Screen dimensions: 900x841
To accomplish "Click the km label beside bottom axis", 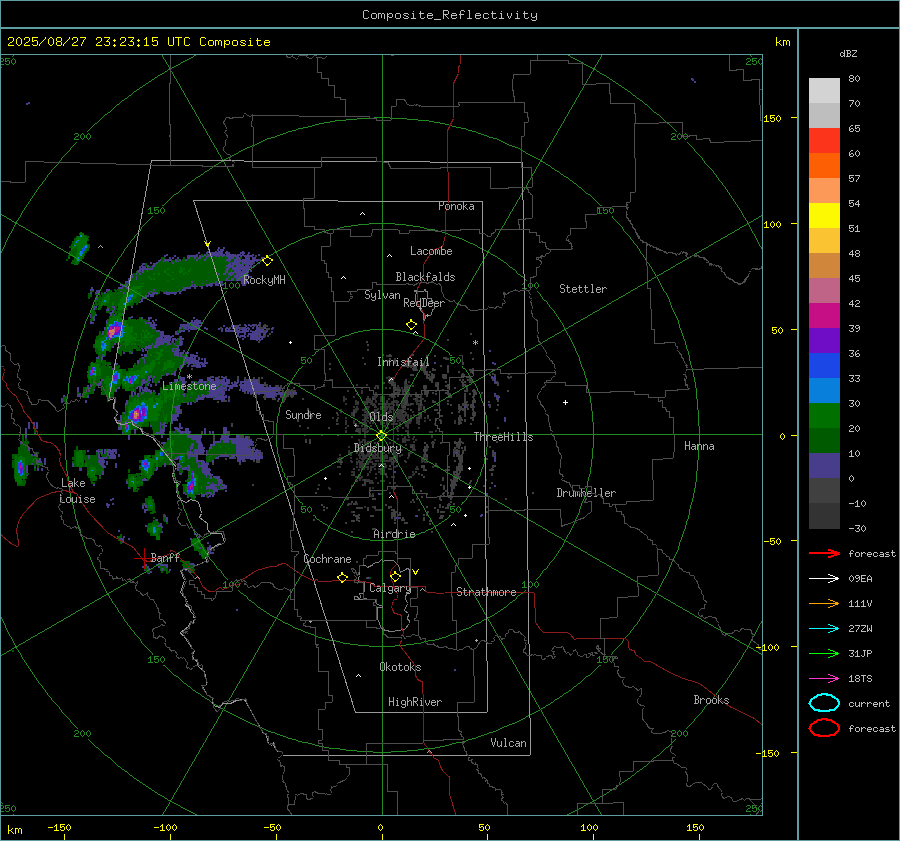I will [15, 830].
